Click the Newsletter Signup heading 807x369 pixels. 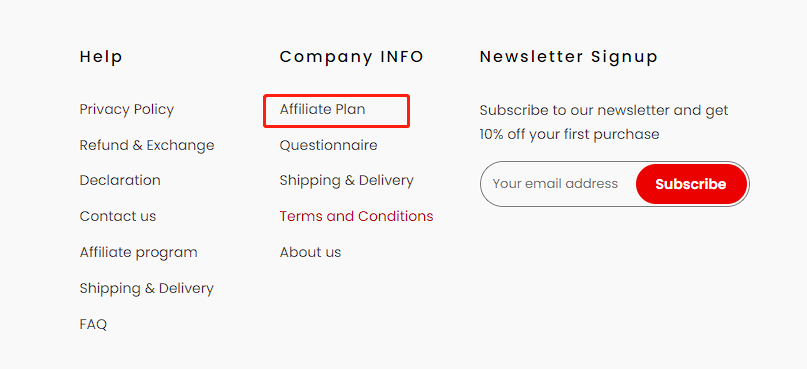[x=569, y=57]
